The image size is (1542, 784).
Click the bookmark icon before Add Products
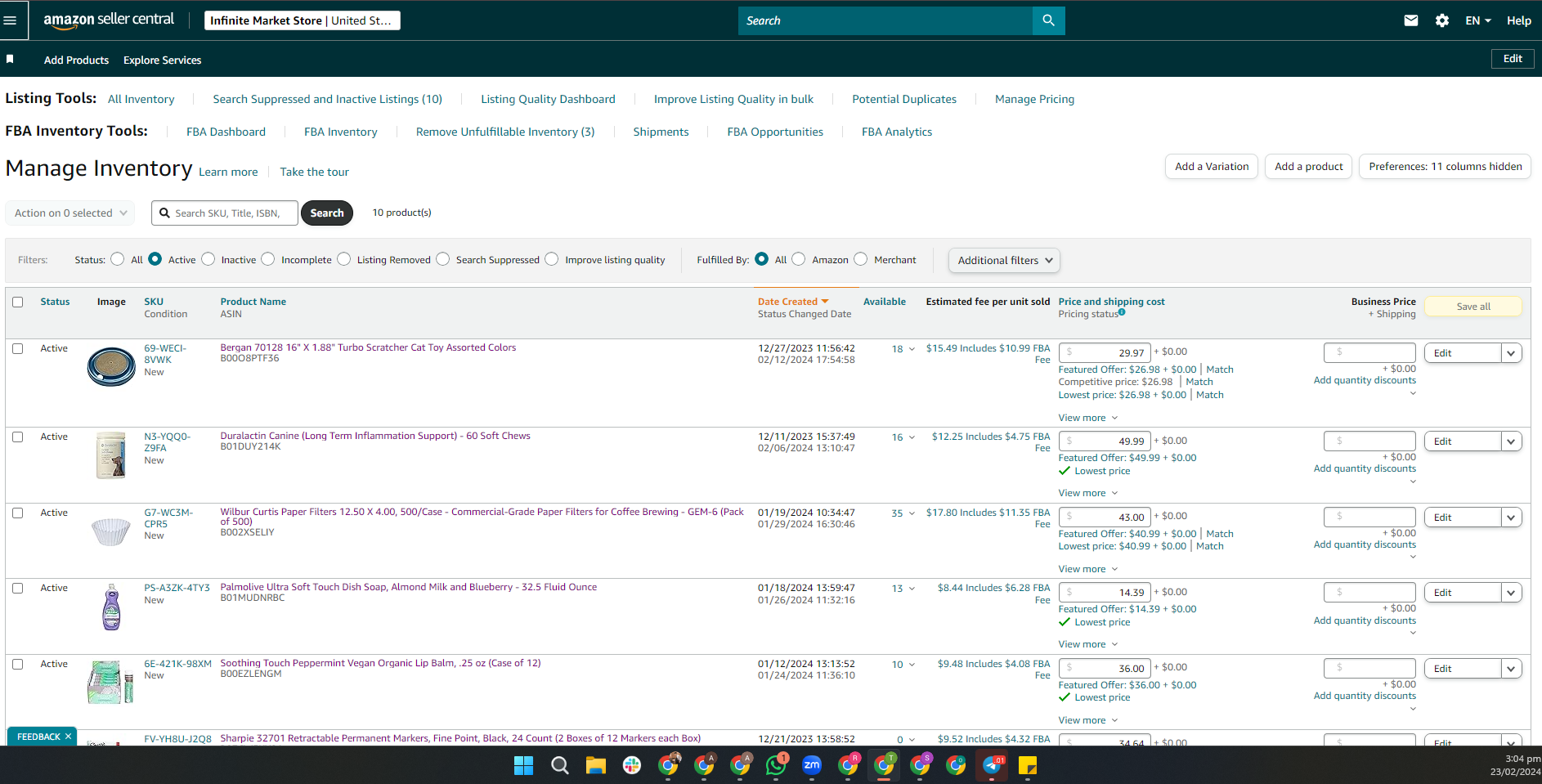click(10, 59)
